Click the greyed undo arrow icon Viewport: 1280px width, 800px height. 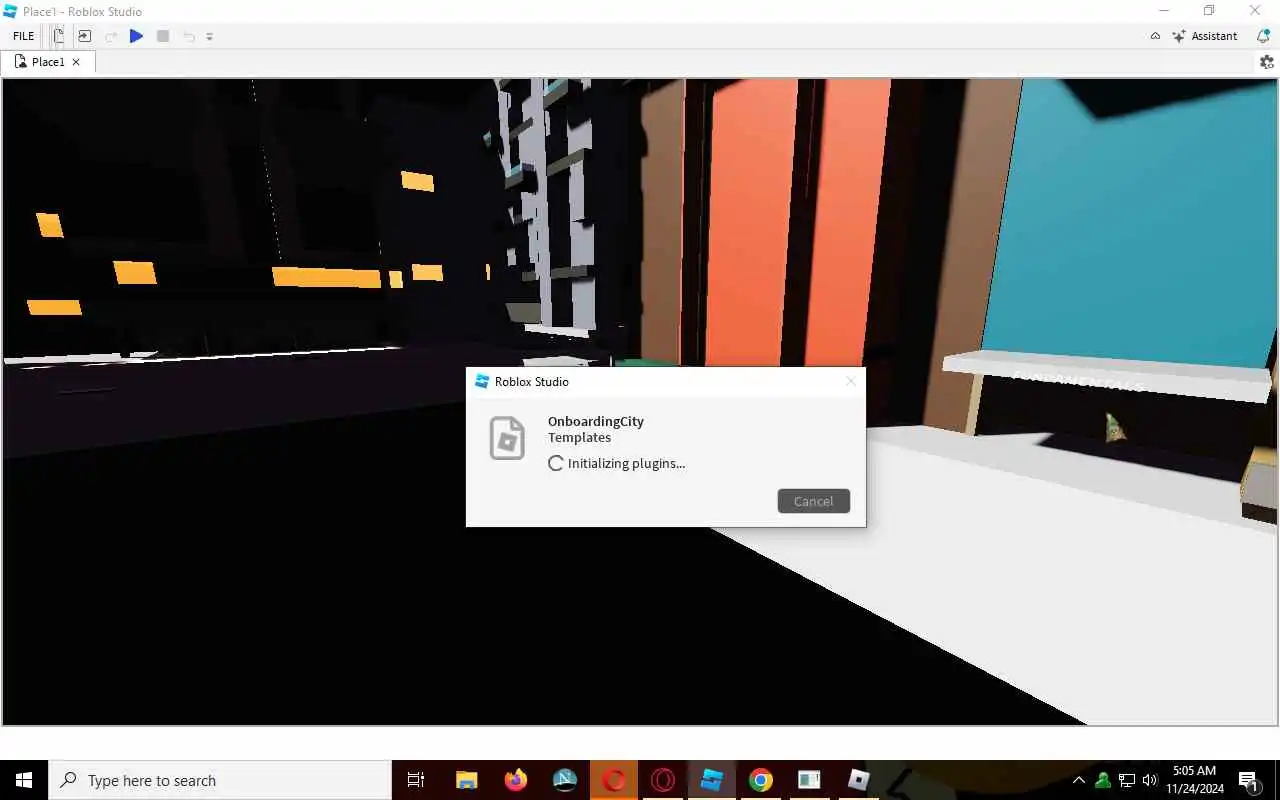click(x=189, y=36)
